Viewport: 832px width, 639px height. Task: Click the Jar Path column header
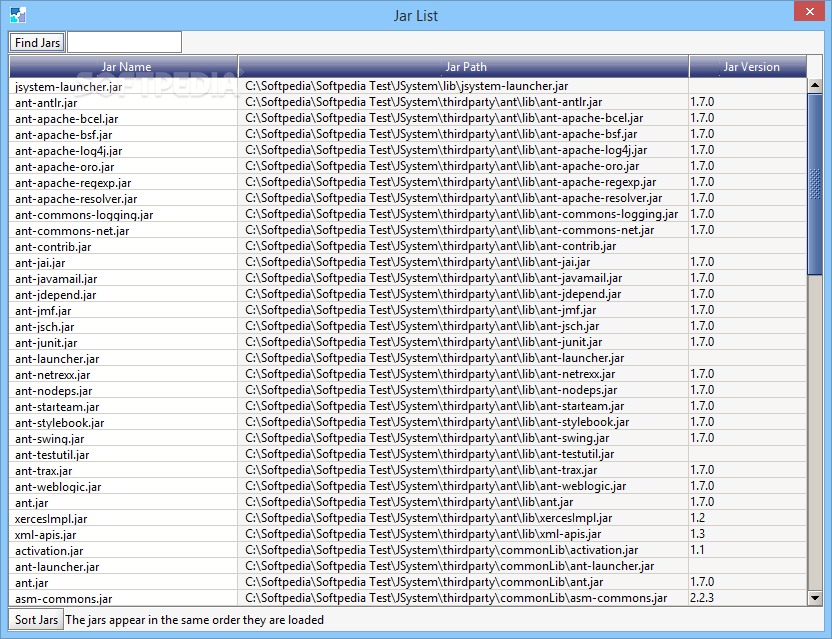pos(464,67)
